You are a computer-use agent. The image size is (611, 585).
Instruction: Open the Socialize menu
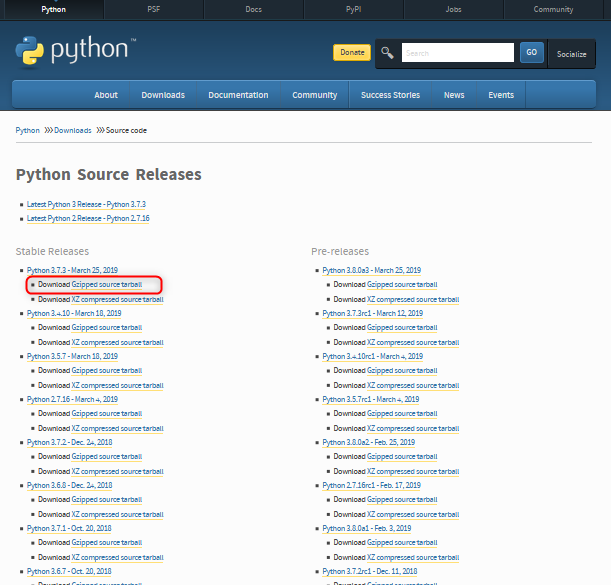tap(571, 54)
